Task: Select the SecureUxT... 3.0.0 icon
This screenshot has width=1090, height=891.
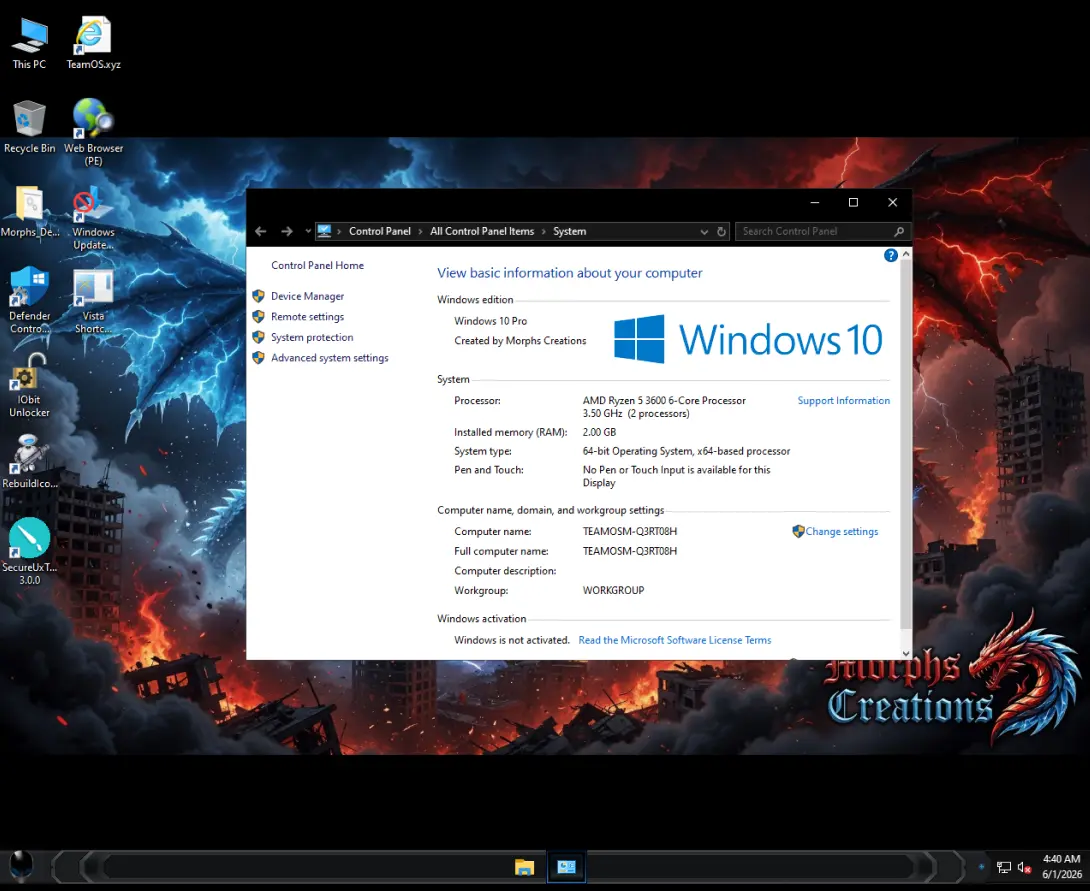Action: point(29,552)
